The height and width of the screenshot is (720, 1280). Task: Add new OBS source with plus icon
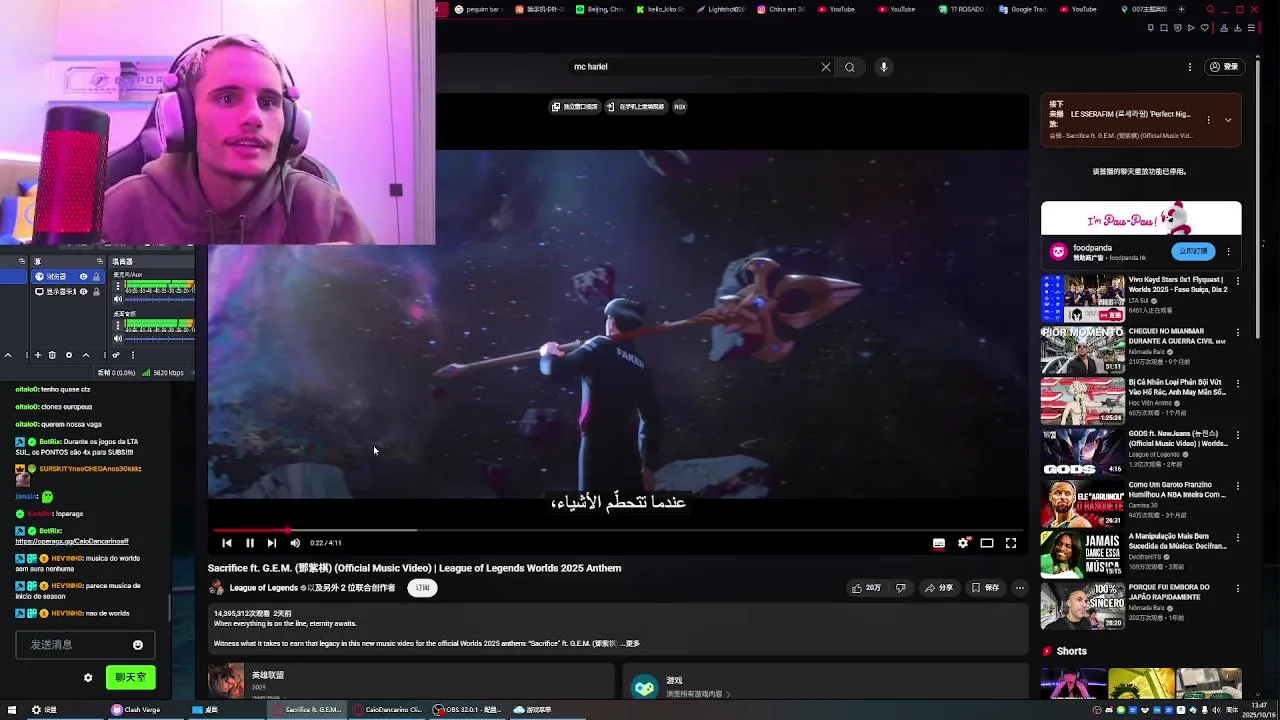pyautogui.click(x=38, y=355)
